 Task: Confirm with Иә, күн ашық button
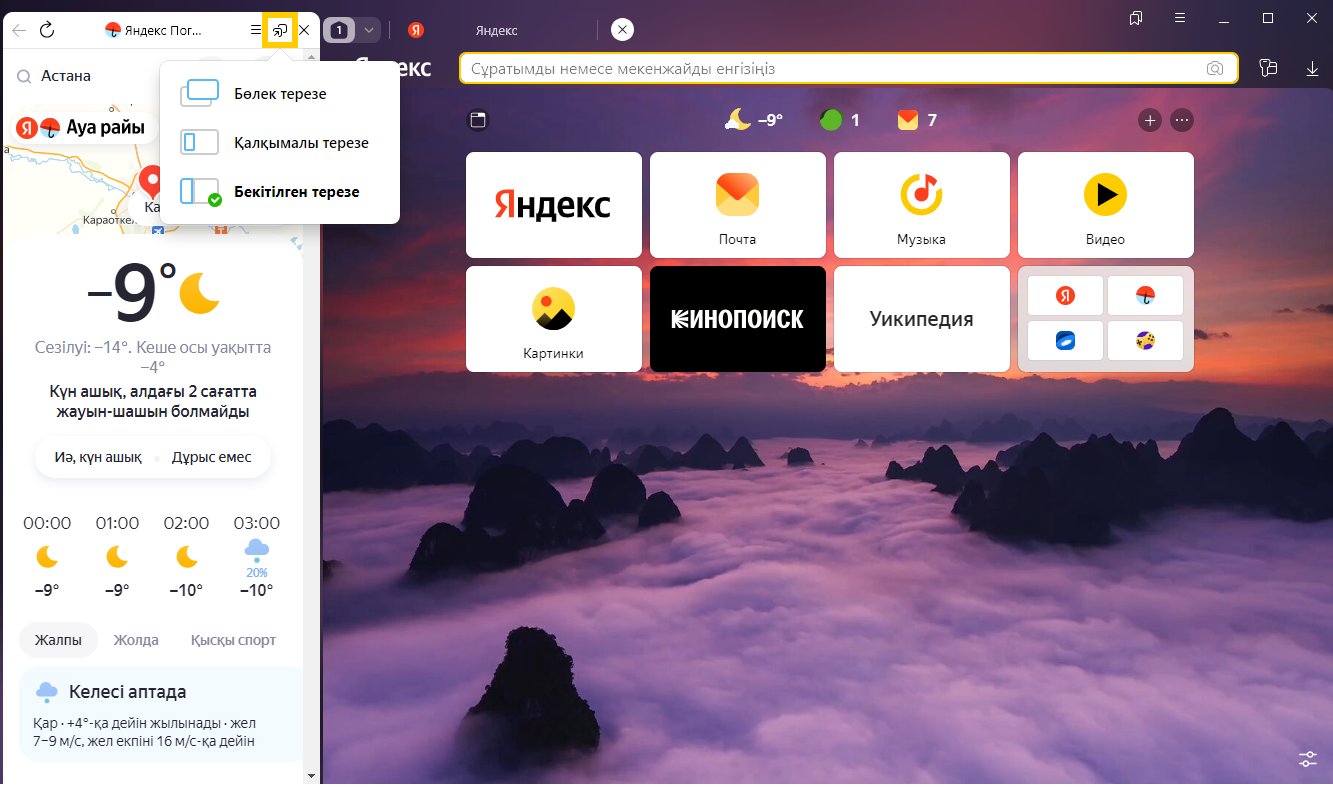98,457
